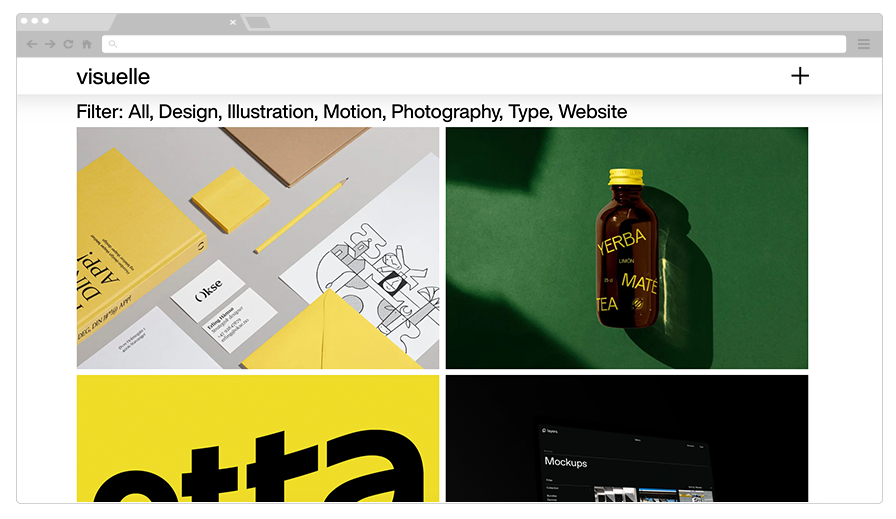Viewport: 896px width, 519px height.
Task: Filter projects by Photography
Action: click(447, 112)
